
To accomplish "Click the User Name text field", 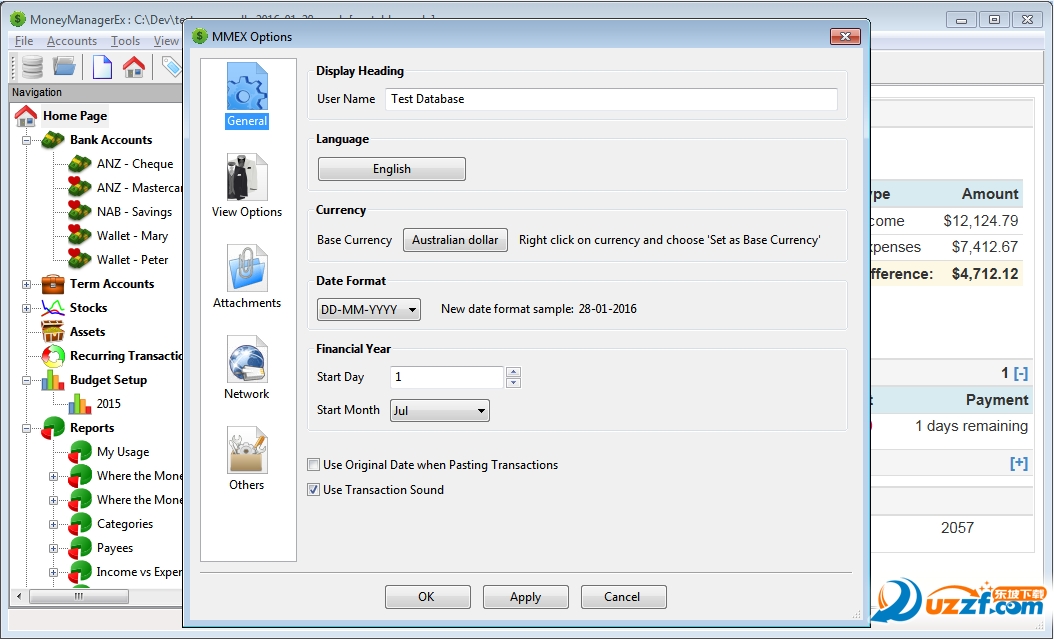I will click(611, 99).
